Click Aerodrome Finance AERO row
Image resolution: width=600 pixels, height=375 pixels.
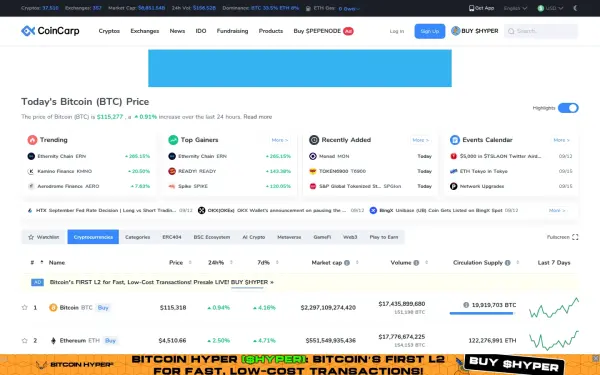pos(89,186)
